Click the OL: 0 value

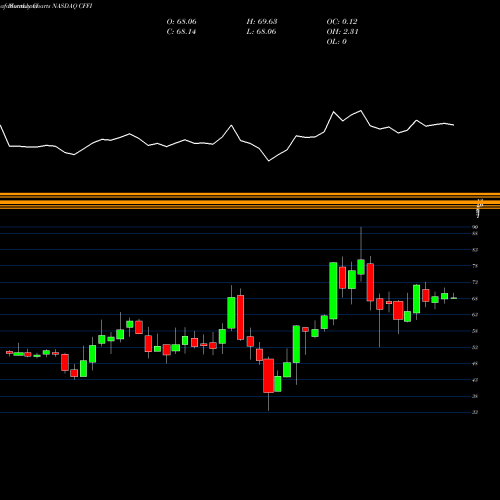336,42
